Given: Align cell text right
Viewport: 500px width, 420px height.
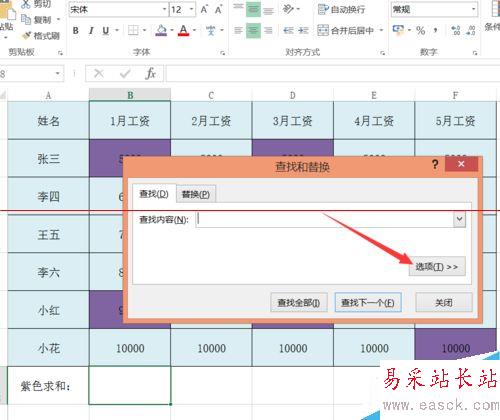Looking at the screenshot, I should [268, 31].
